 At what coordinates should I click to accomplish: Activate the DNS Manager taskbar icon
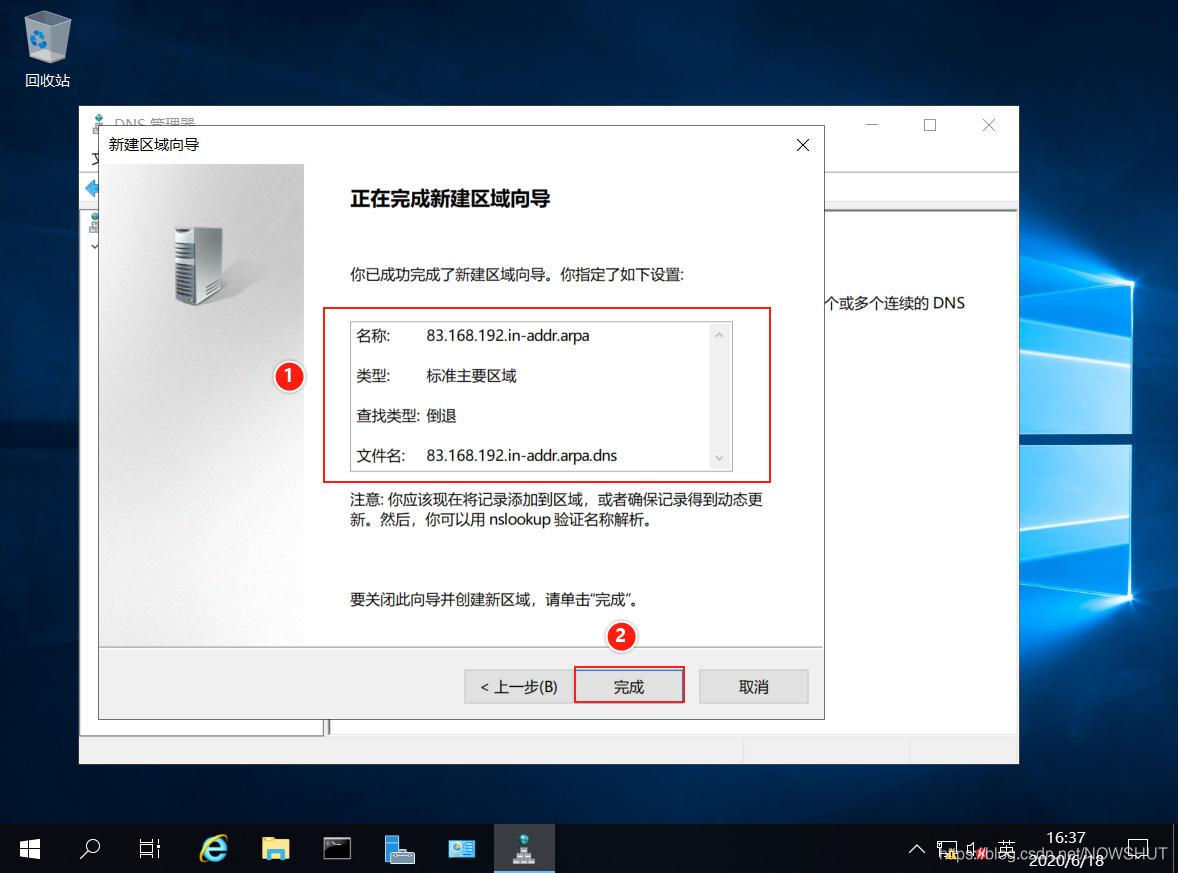coord(524,848)
